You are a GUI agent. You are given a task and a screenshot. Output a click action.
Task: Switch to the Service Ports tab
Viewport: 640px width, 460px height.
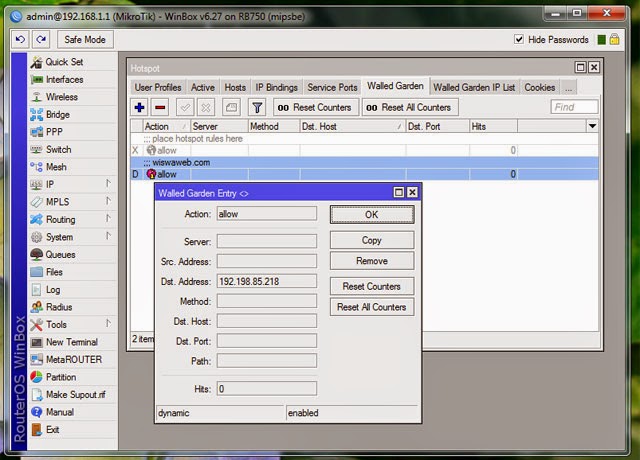point(332,88)
